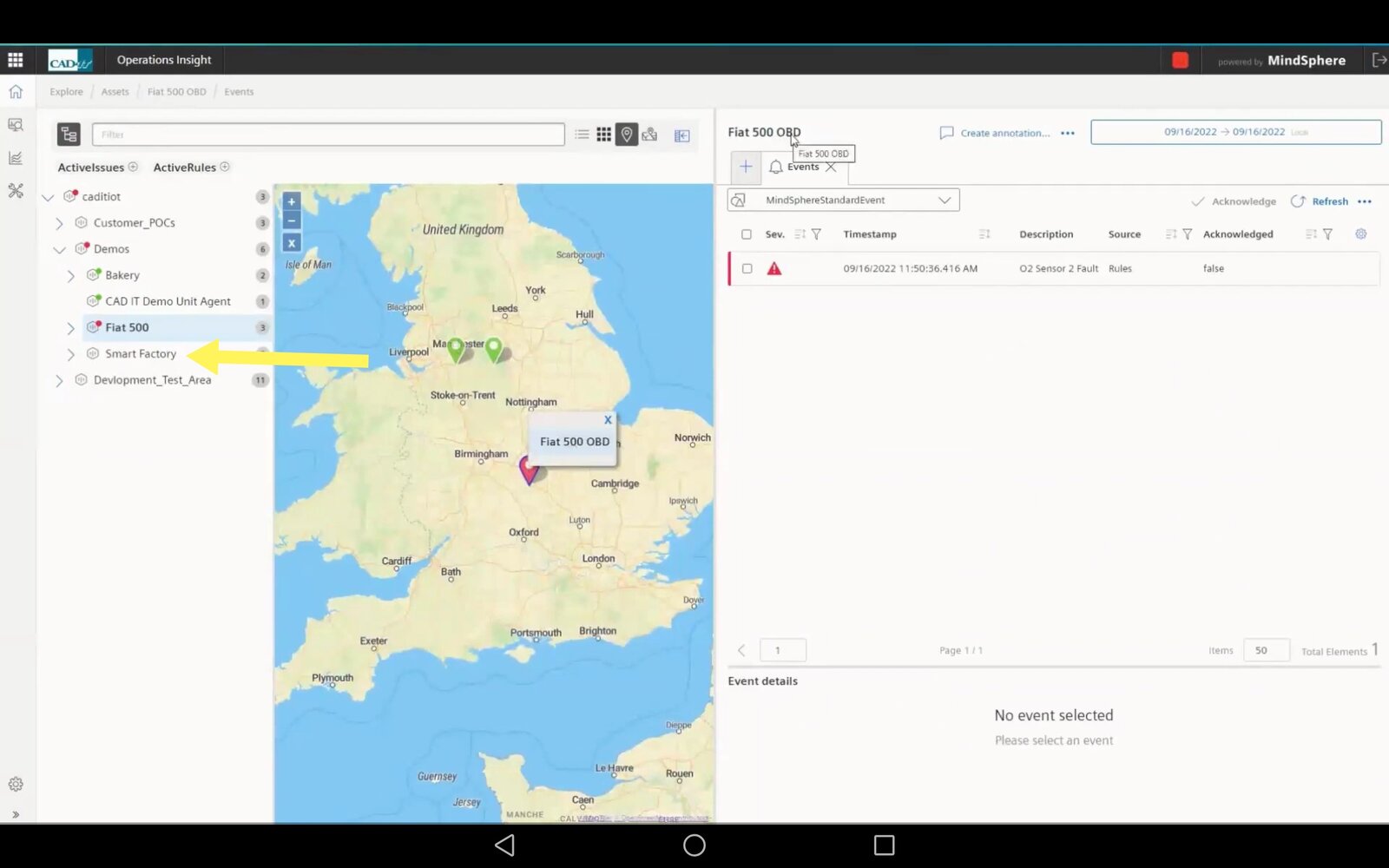Open the table column settings gear
The image size is (1389, 868).
(1361, 234)
